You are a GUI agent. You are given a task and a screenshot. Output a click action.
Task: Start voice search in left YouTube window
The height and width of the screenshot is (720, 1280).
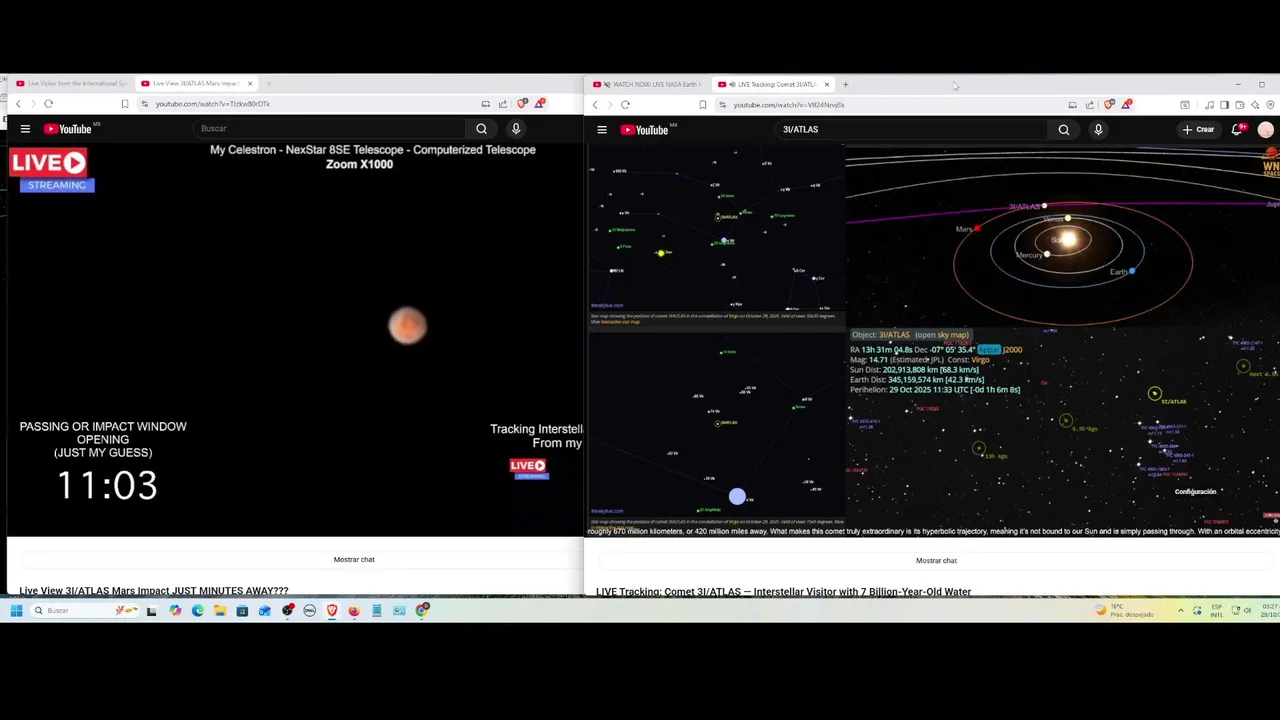(516, 128)
